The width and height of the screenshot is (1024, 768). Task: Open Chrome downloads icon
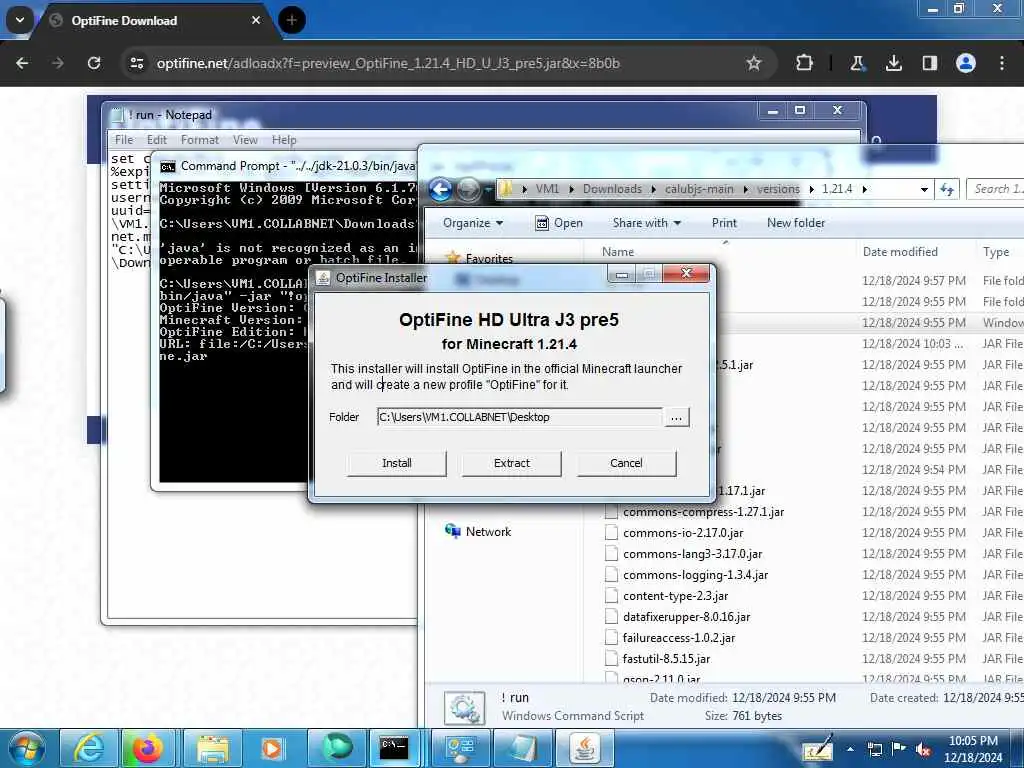(x=893, y=63)
